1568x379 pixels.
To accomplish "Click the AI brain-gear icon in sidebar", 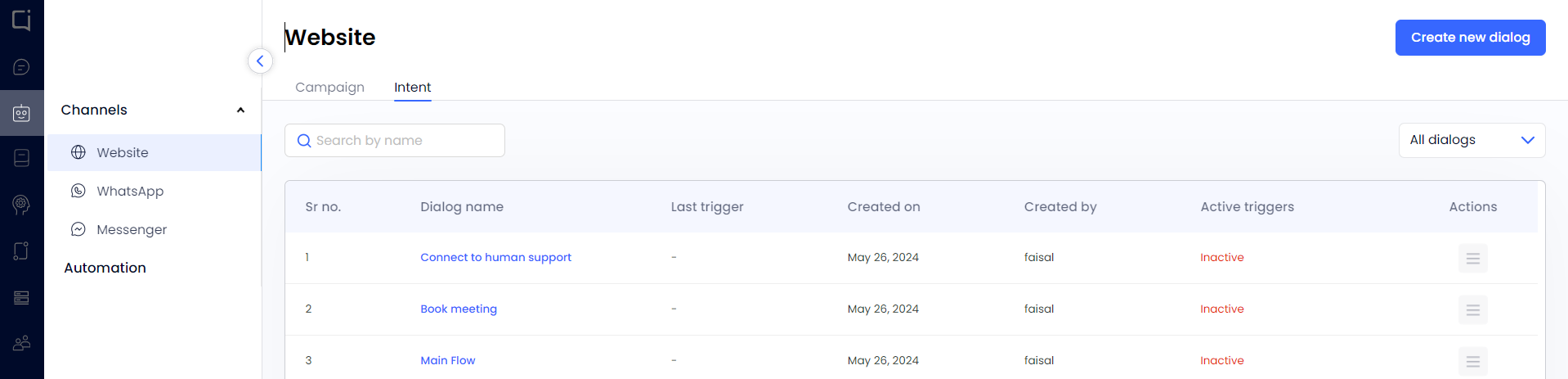I will coord(22,204).
